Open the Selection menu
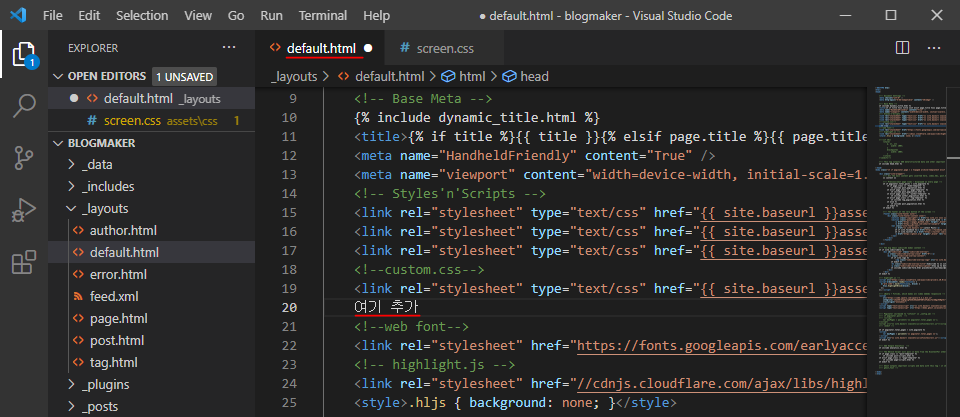Screen dimensions: 960x417 (142, 15)
